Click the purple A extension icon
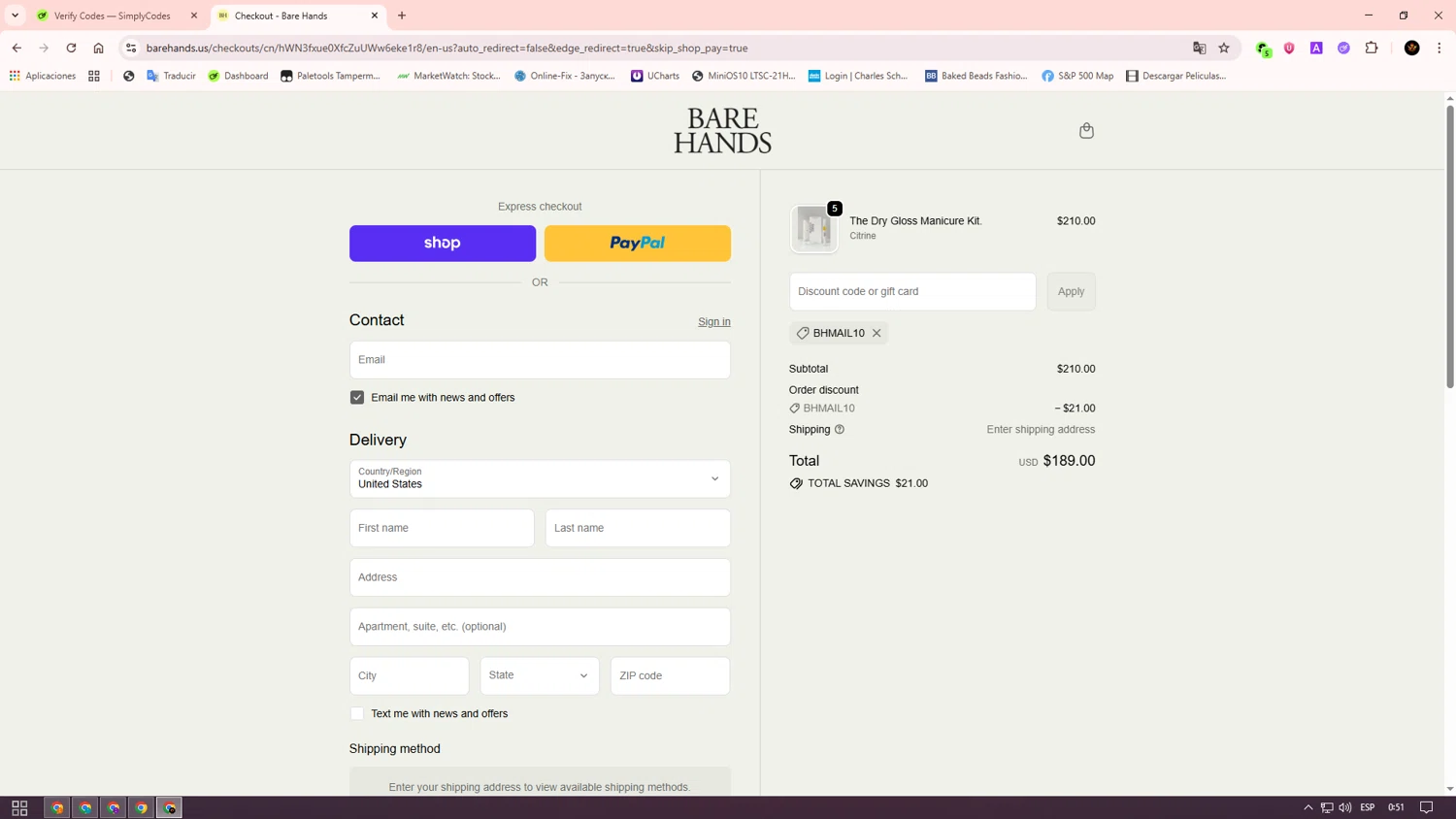Viewport: 1456px width, 819px height. coord(1316,48)
